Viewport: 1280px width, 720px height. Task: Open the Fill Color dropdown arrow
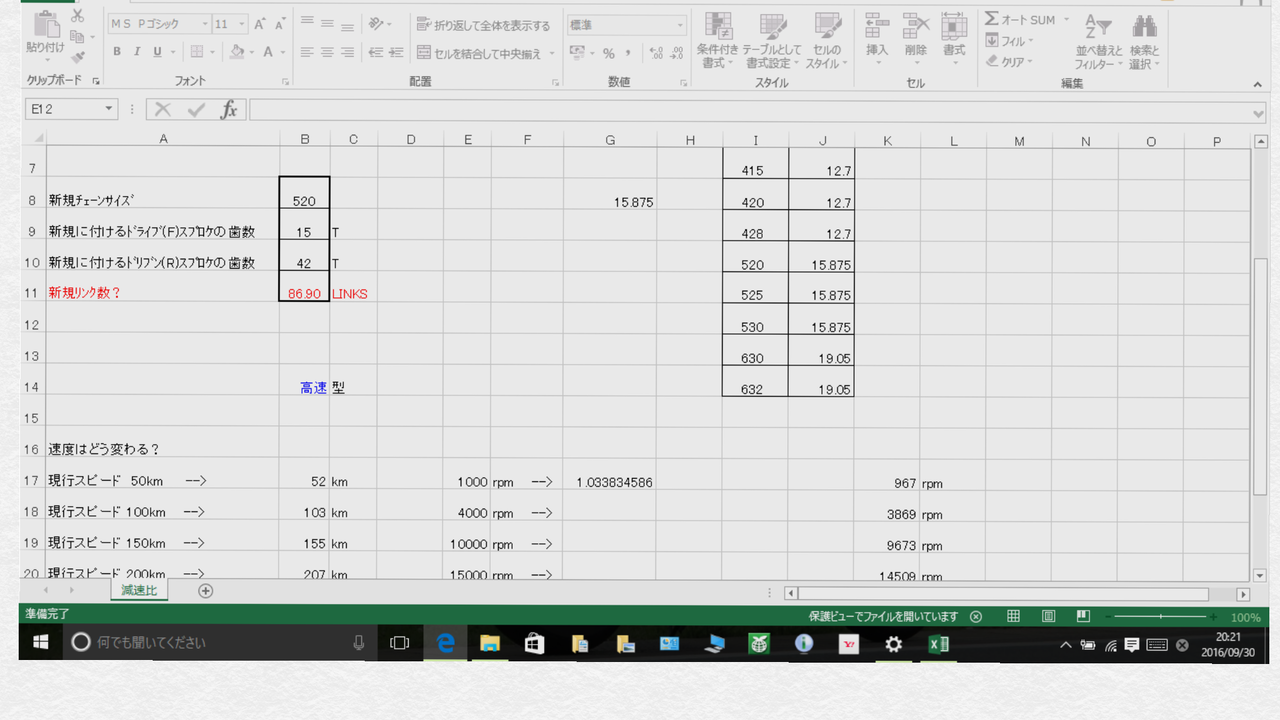coord(251,52)
